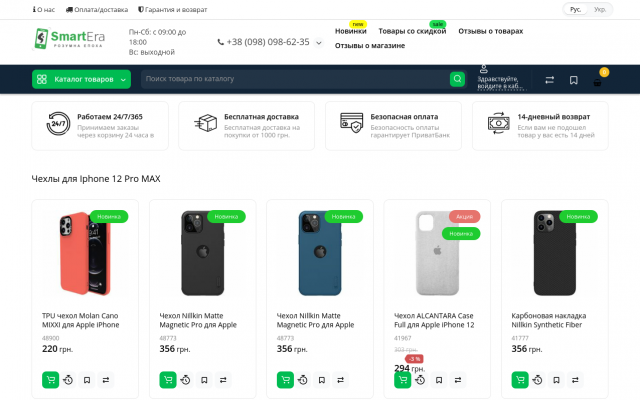Click Бесплатная доставка info card
The image size is (640, 400).
coord(247,126)
